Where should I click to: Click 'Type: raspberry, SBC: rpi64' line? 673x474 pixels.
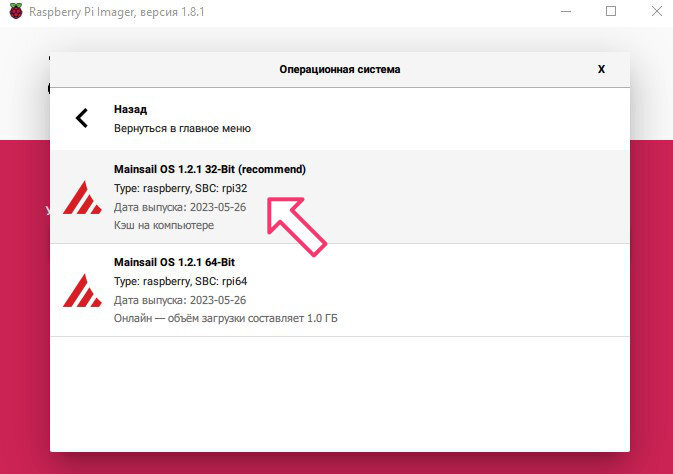click(x=181, y=282)
